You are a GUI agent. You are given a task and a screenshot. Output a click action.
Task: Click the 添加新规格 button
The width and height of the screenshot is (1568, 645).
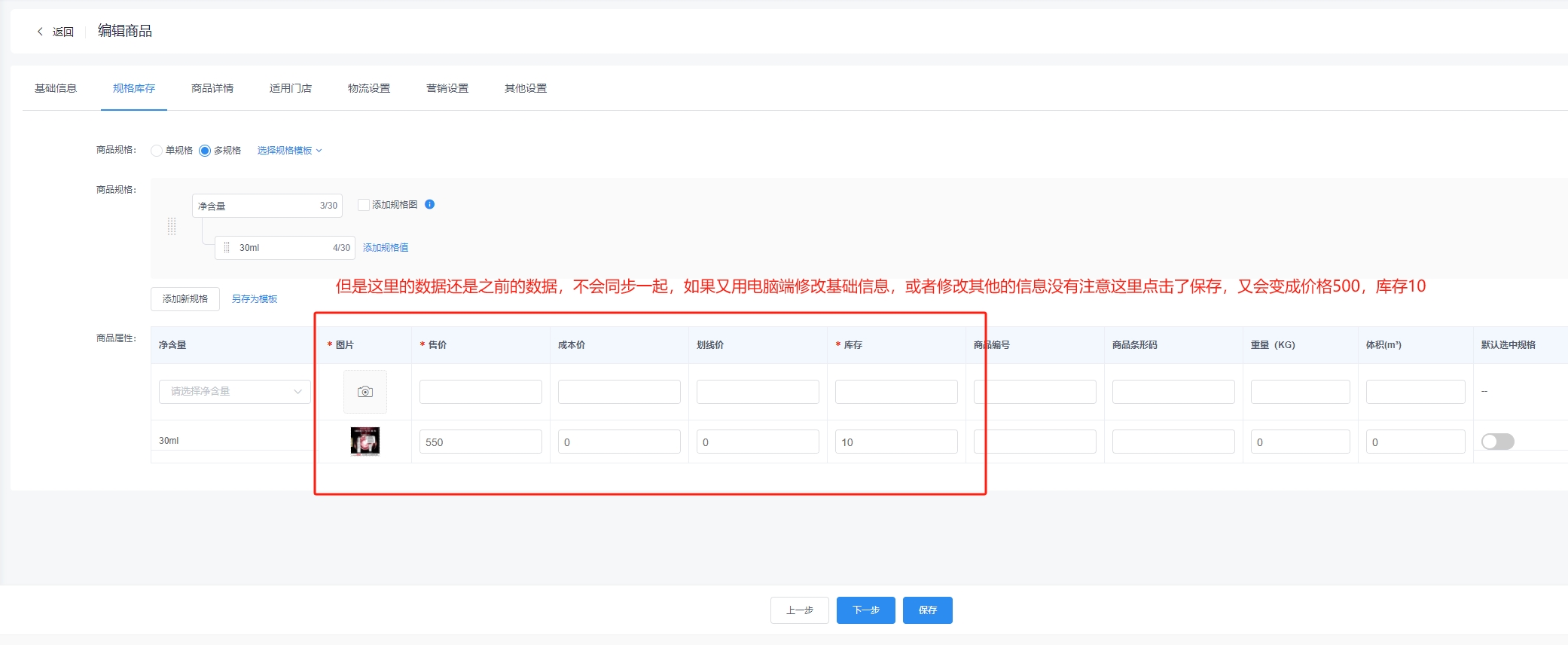point(185,299)
